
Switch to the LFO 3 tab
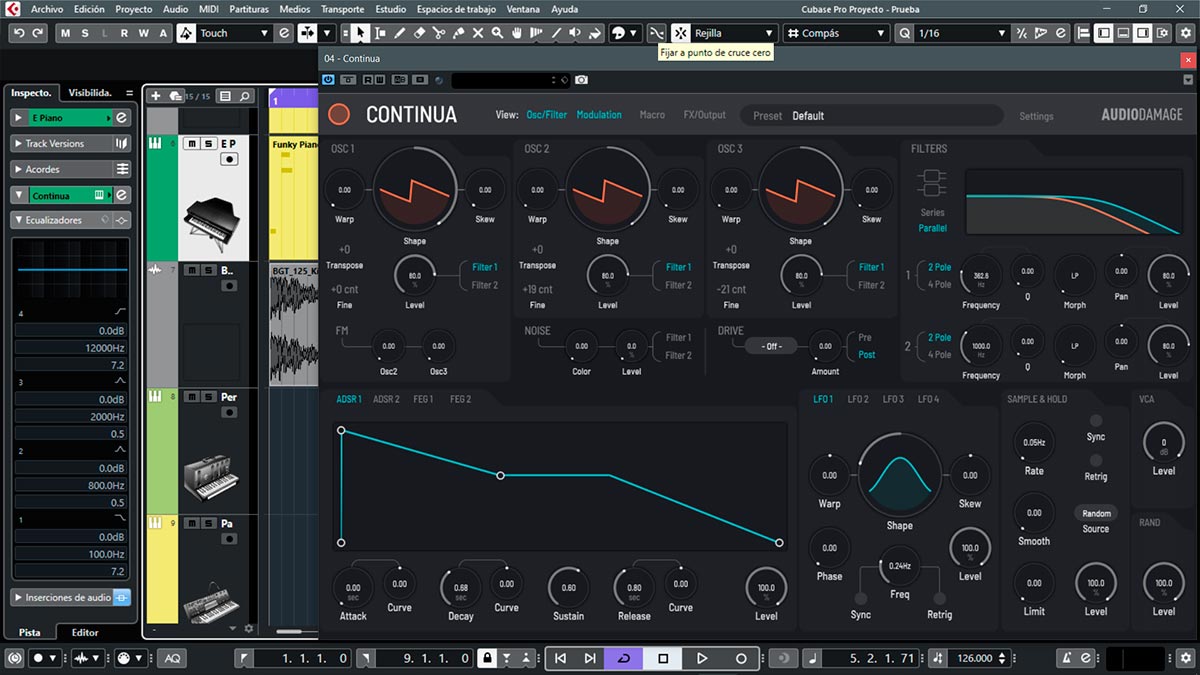coord(893,399)
